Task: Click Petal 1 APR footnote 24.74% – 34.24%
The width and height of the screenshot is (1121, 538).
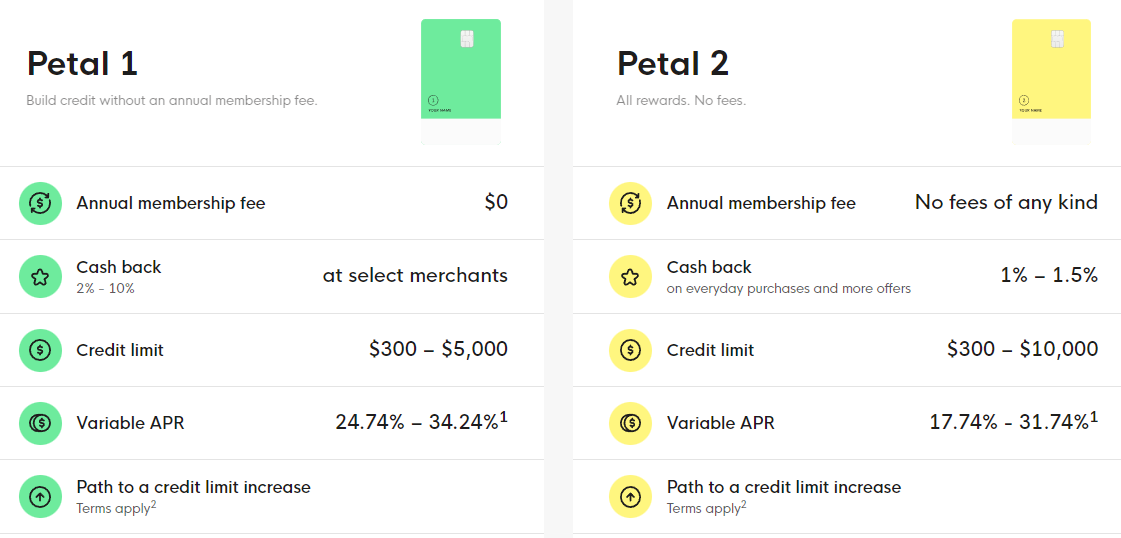Action: [422, 422]
